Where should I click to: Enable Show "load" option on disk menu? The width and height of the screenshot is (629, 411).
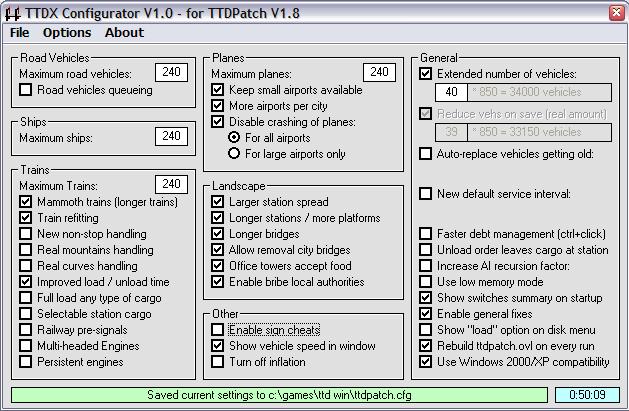coord(426,330)
